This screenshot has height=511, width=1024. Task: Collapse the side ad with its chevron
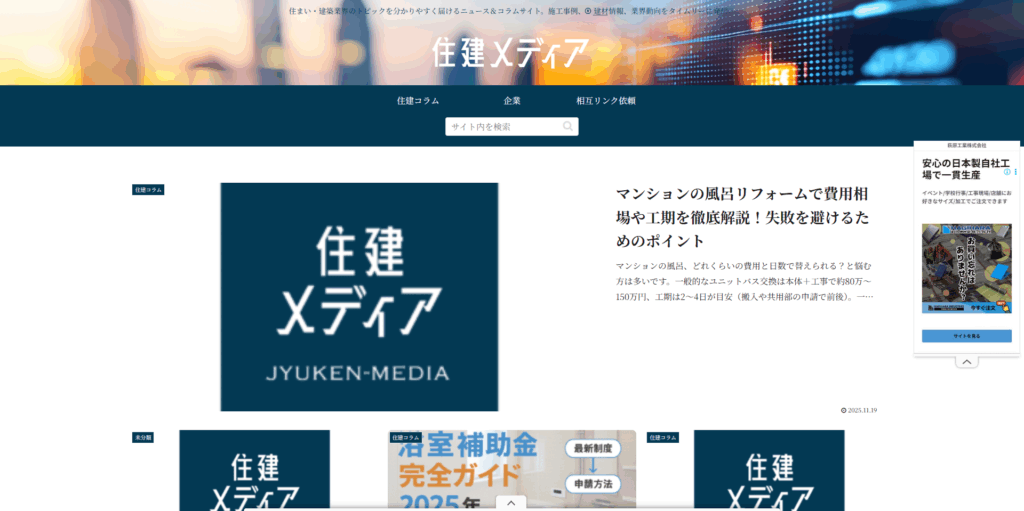(x=967, y=362)
